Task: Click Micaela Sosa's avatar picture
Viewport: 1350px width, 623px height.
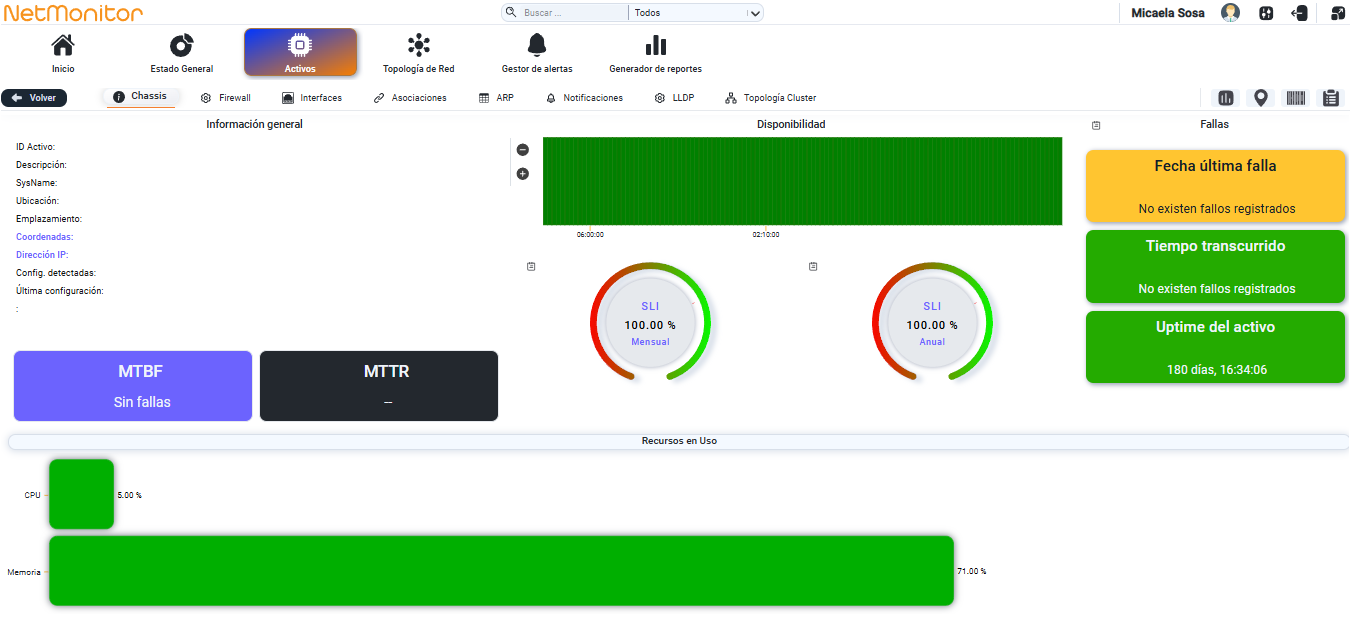Action: tap(1231, 13)
